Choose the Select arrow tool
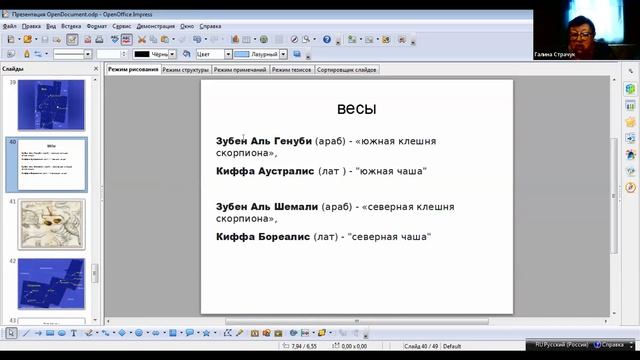 tap(11, 333)
